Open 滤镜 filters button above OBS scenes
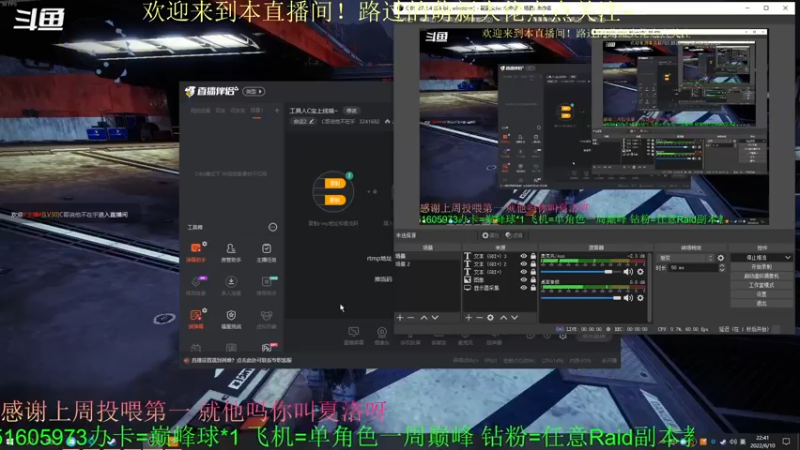800x450 pixels. point(514,235)
